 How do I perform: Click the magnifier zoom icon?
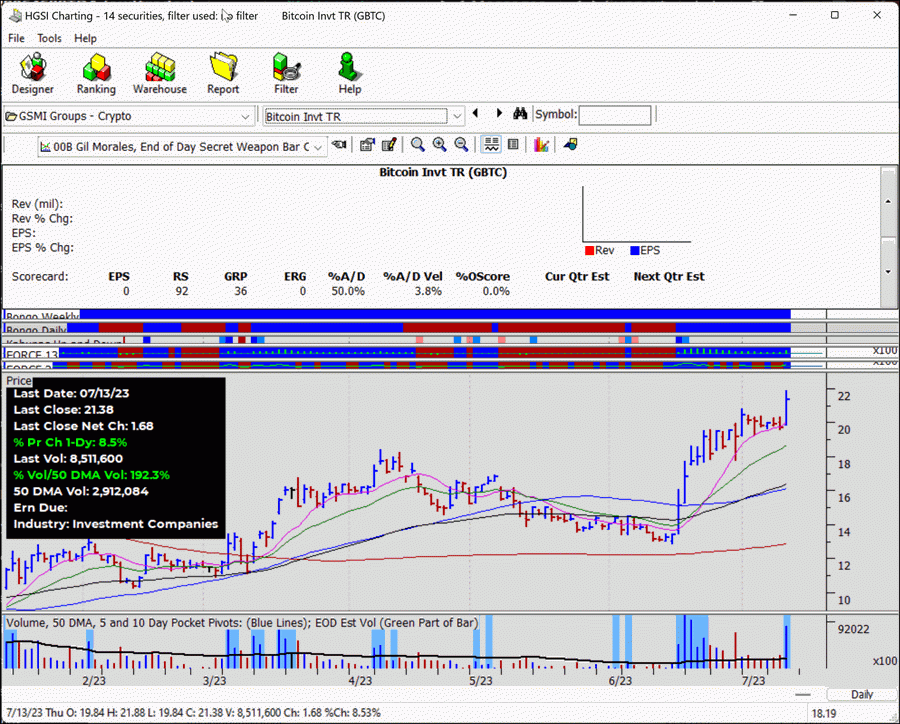point(417,145)
